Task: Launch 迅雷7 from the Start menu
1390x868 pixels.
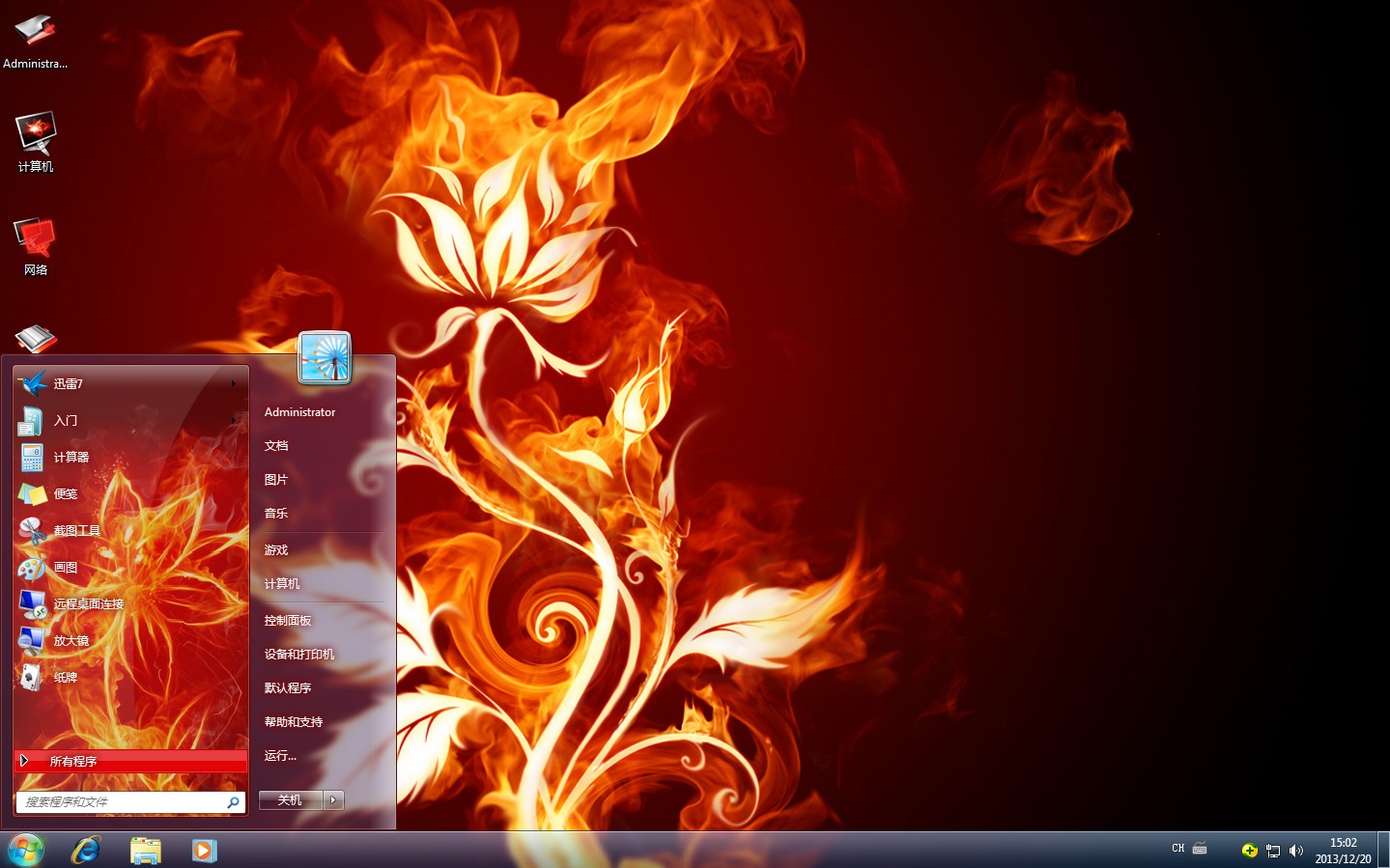Action: pyautogui.click(x=129, y=383)
